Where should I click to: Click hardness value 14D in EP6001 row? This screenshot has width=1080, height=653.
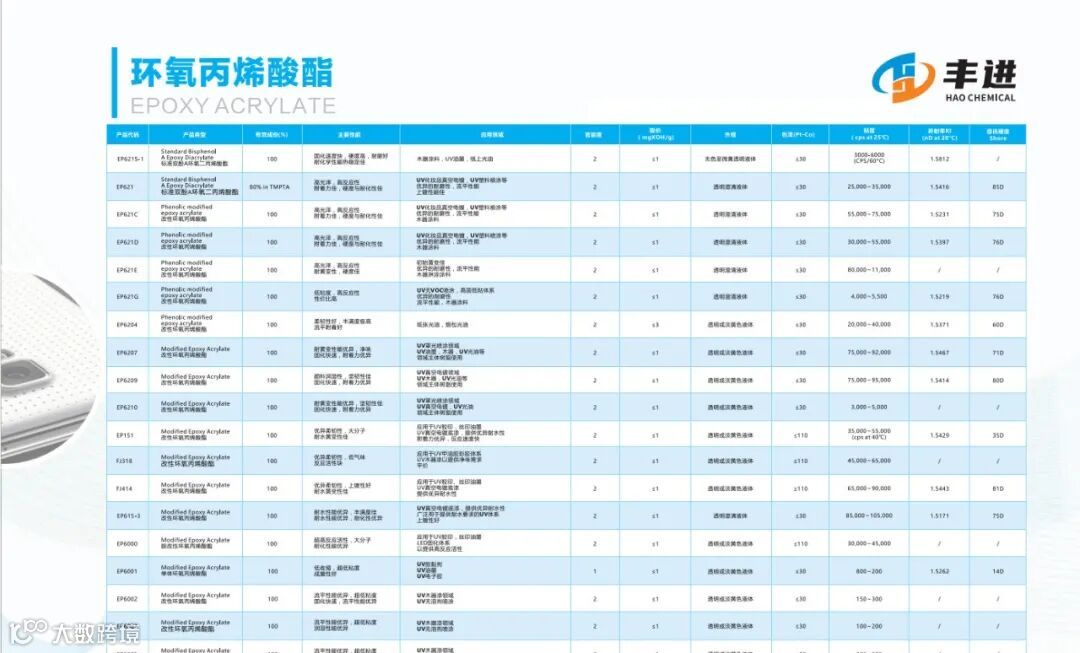(x=997, y=571)
